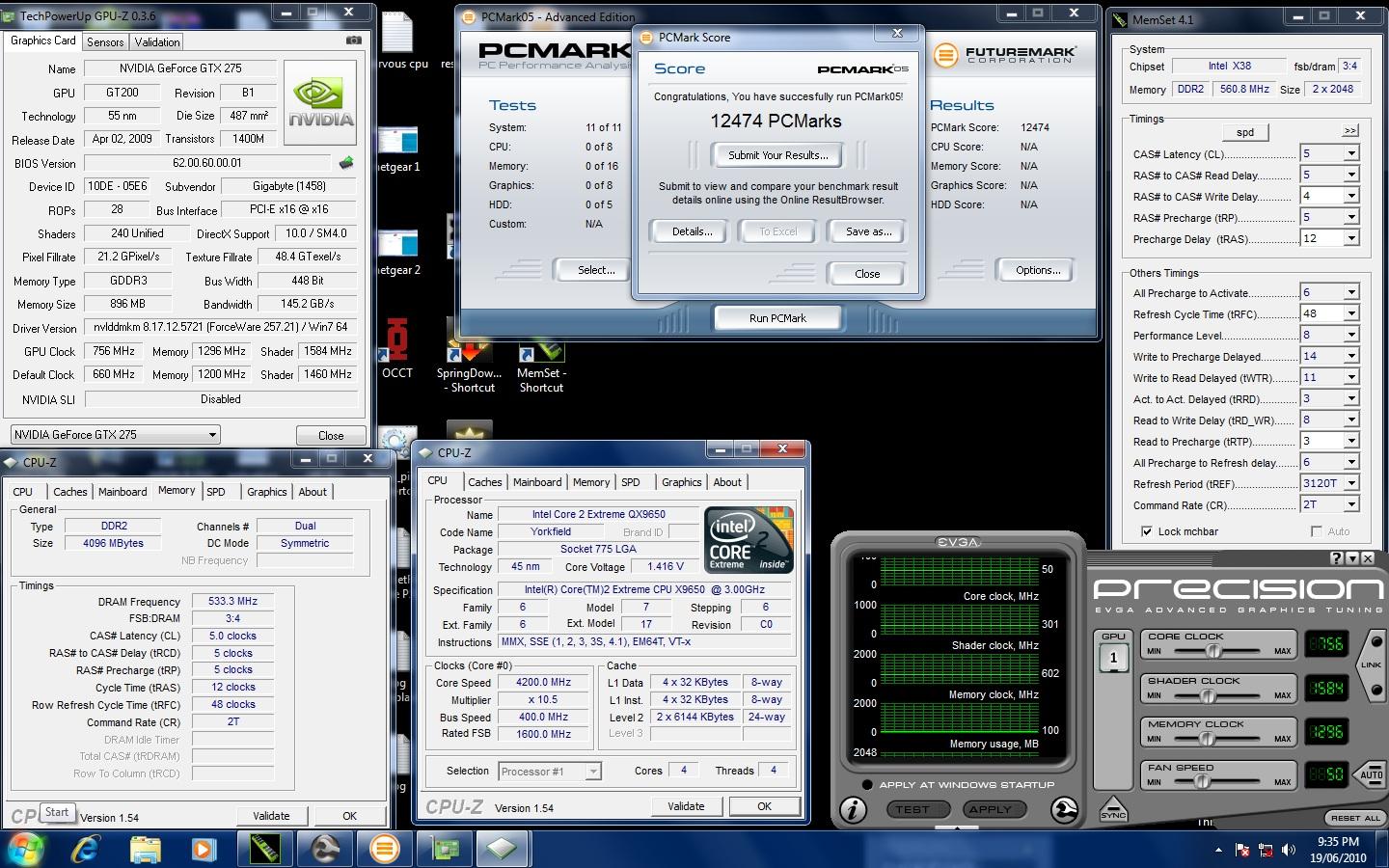Click the Precision minimize arrow icon
1389x868 pixels.
(1352, 558)
